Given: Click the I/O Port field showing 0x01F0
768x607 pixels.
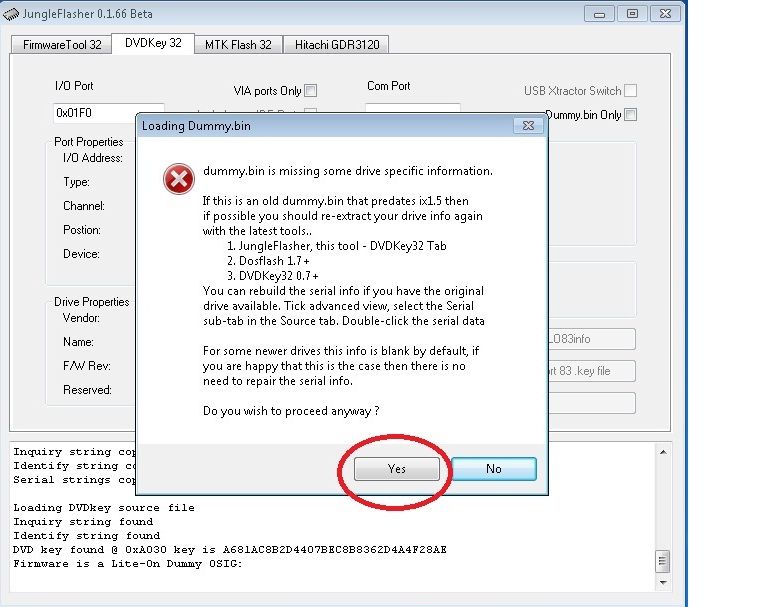Looking at the screenshot, I should click(x=108, y=114).
